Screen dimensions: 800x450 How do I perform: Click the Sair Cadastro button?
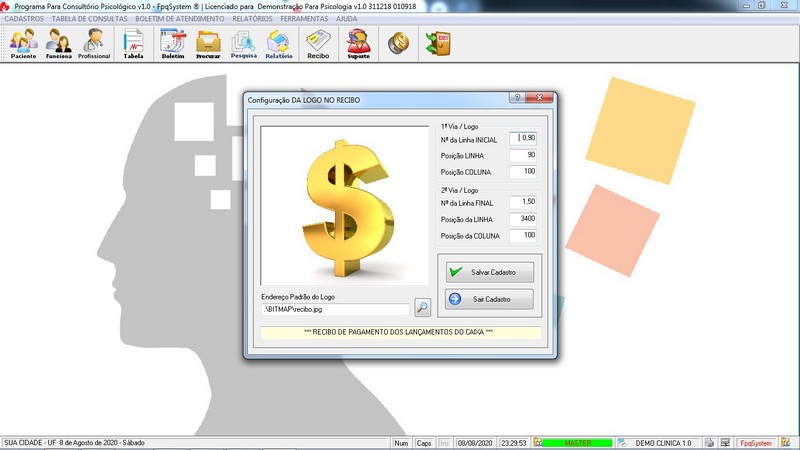(x=489, y=299)
